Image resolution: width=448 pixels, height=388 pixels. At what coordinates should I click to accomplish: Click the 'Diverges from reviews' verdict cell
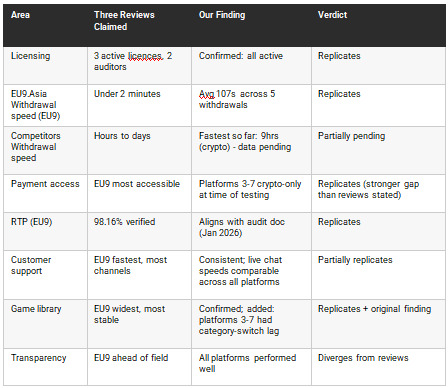tap(378, 367)
